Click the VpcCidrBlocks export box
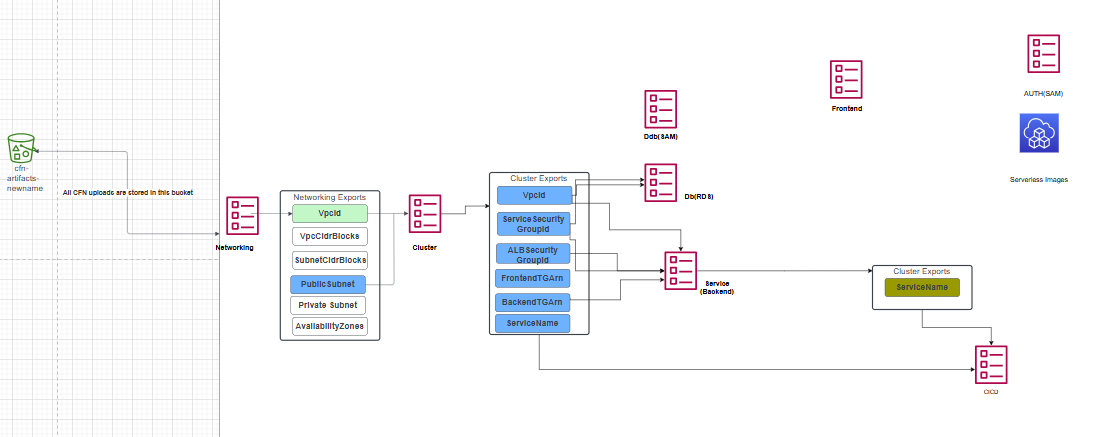This screenshot has width=1113, height=437. point(330,237)
